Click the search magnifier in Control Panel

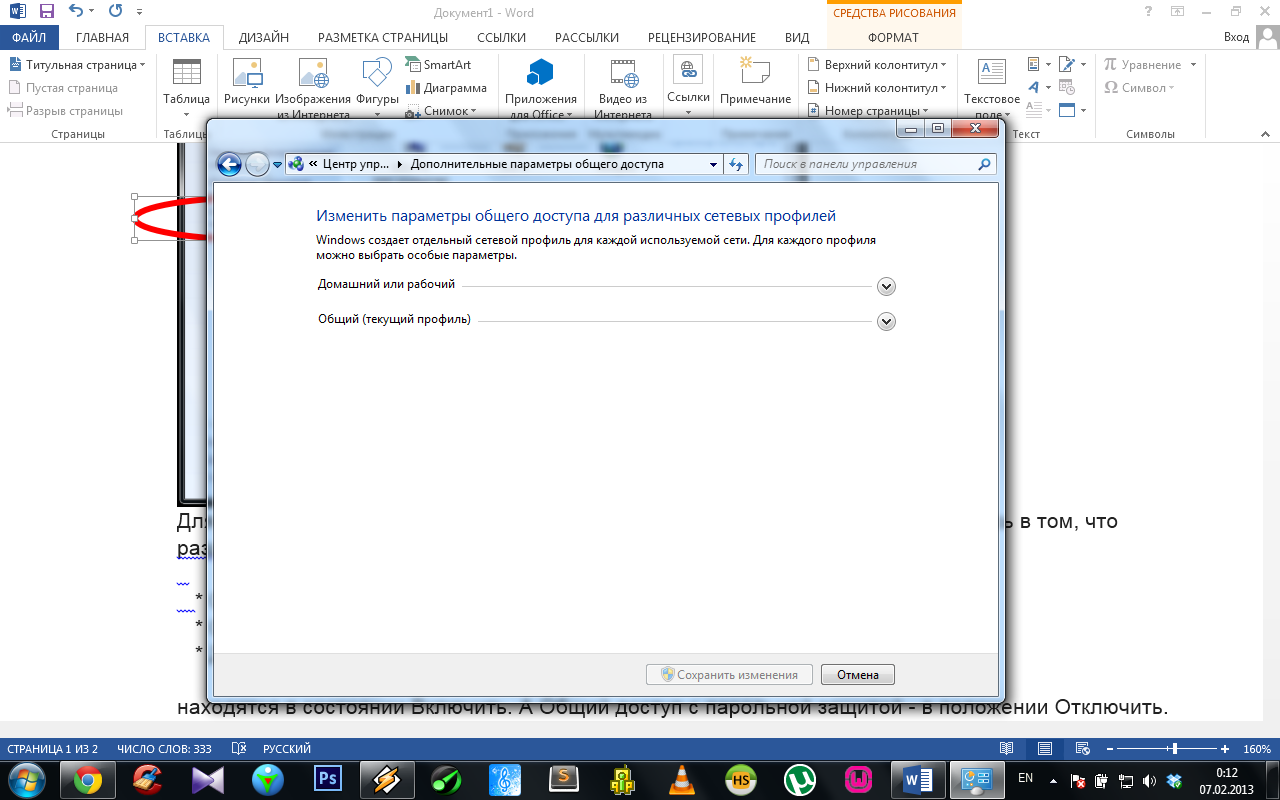coord(984,164)
